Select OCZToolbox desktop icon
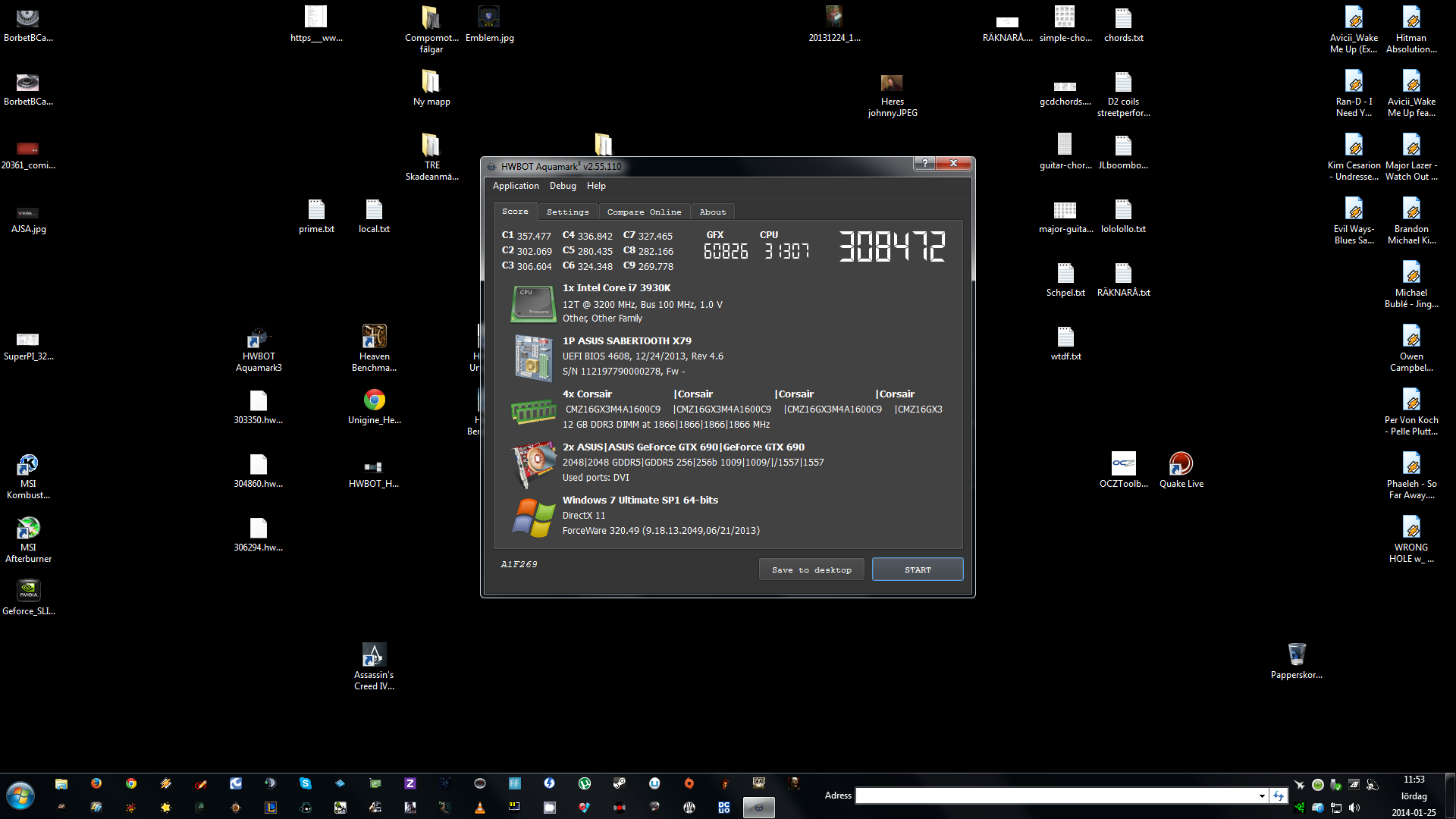This screenshot has height=819, width=1456. click(1123, 470)
